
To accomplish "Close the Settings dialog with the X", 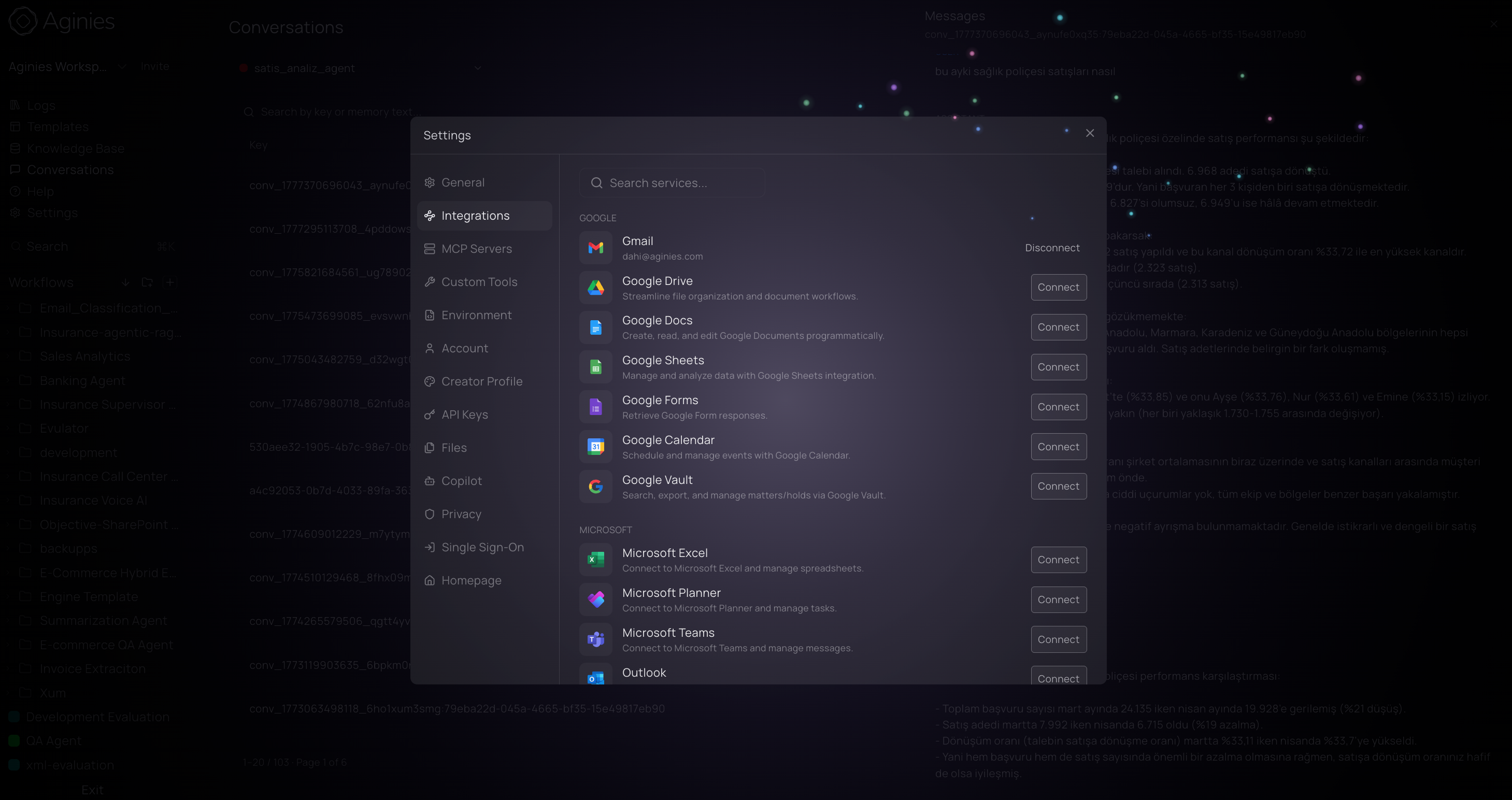I will (1090, 133).
